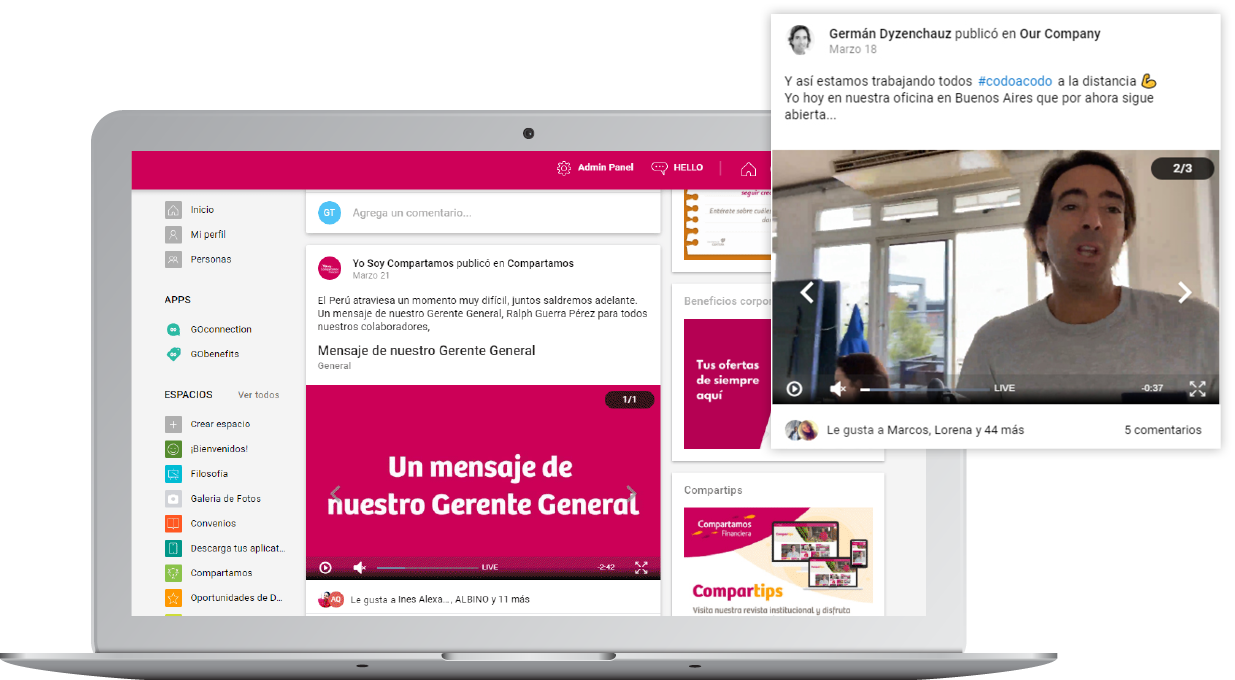This screenshot has height=680, width=1235.
Task: Click the Germán video progress bar
Action: [920, 389]
